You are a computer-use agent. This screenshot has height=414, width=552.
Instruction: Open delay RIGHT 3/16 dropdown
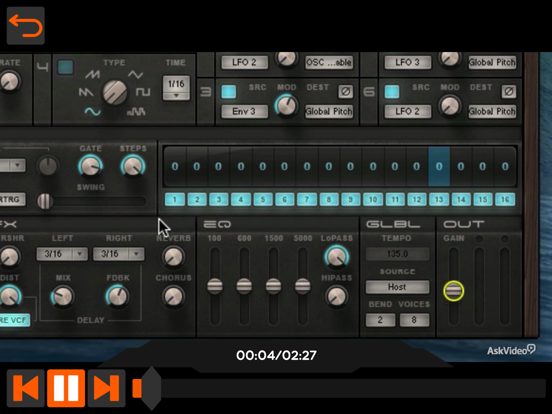click(119, 254)
